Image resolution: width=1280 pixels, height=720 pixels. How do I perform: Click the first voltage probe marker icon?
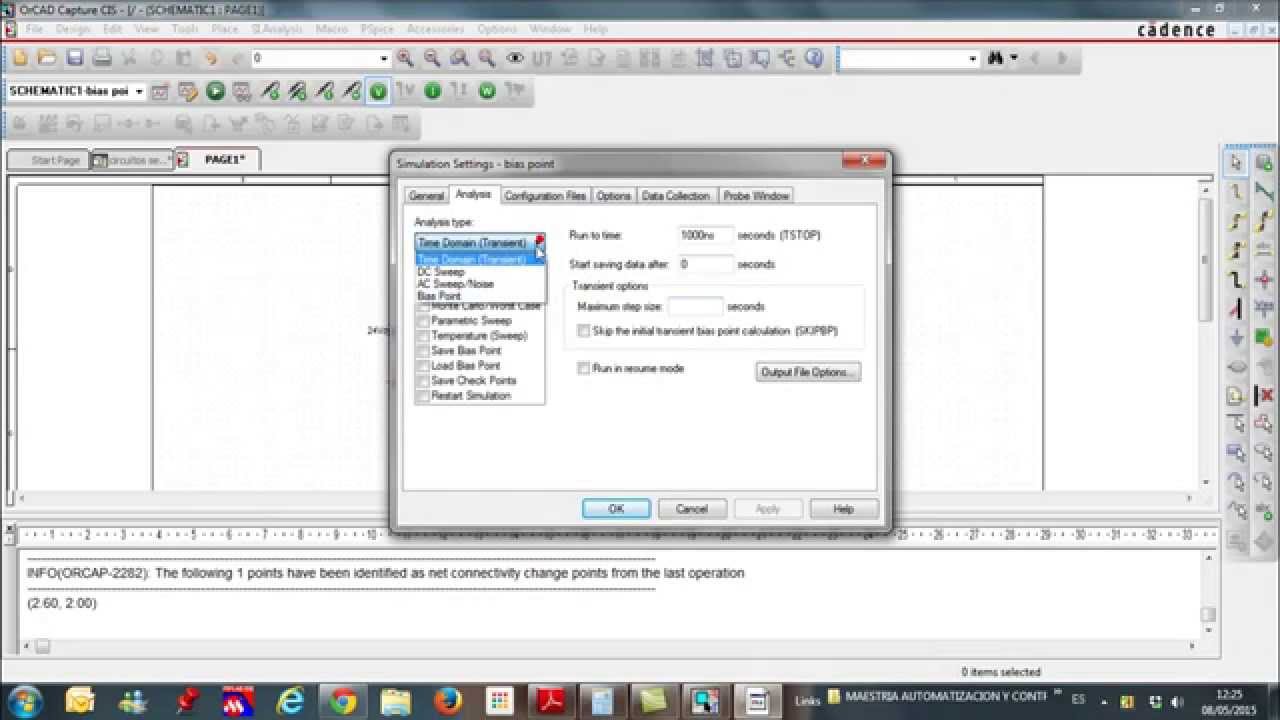[x=269, y=91]
